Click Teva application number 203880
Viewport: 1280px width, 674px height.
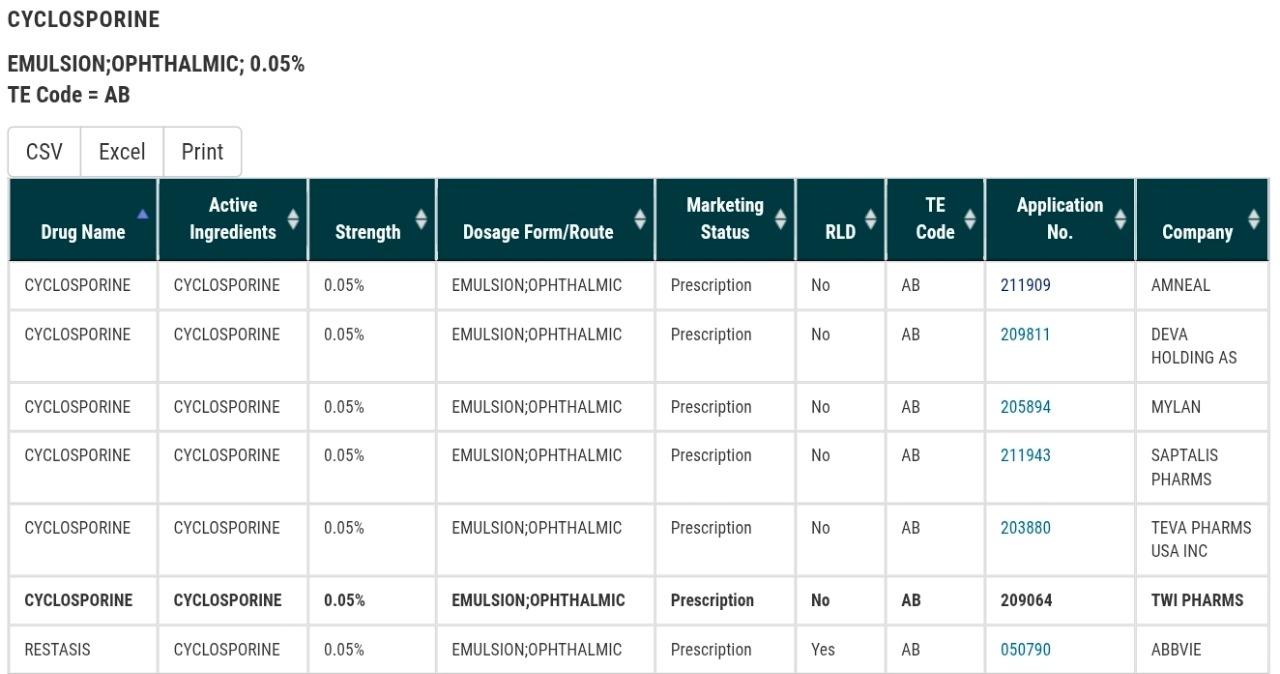(x=1025, y=528)
